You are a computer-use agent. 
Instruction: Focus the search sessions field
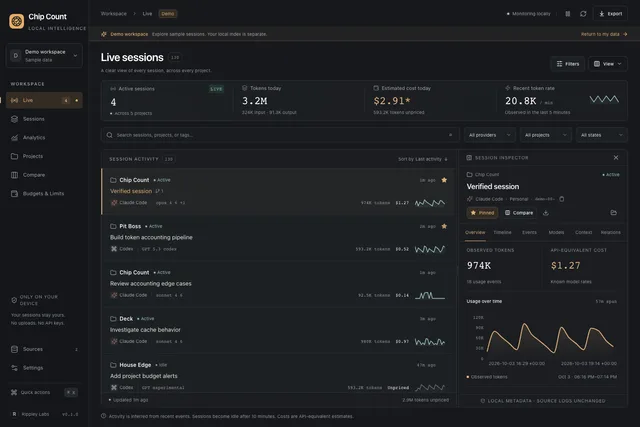pyautogui.click(x=280, y=135)
